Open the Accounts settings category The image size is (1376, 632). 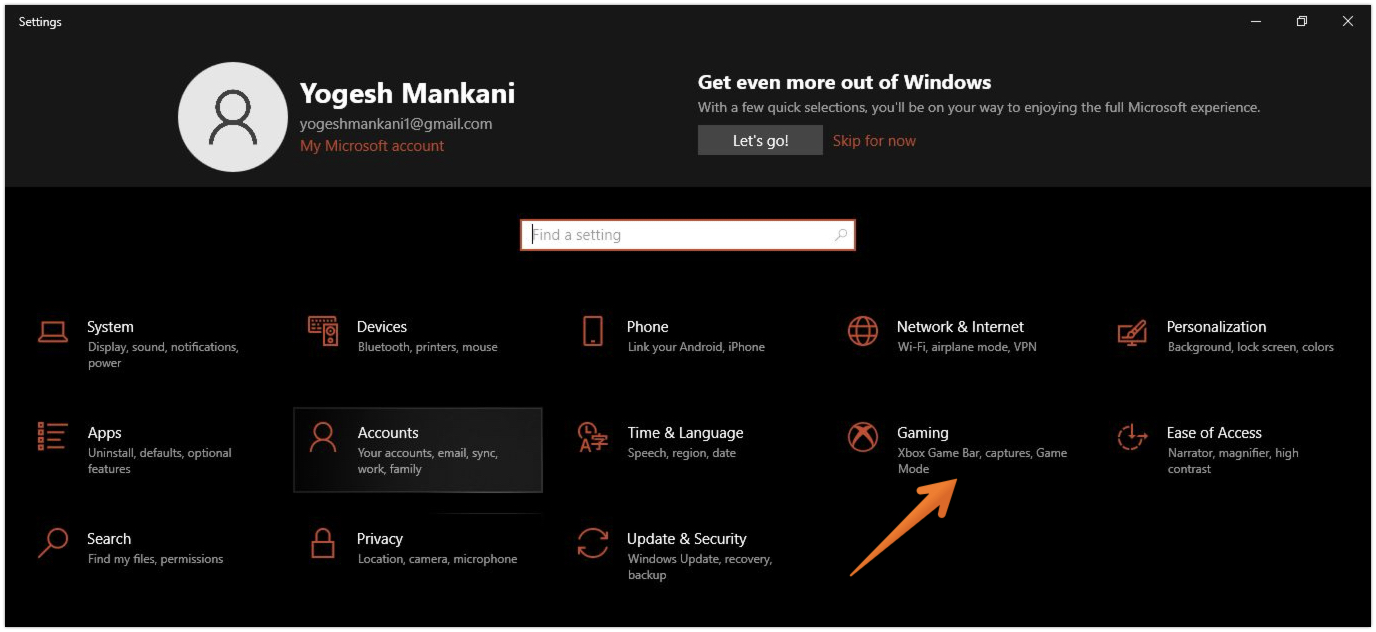[418, 450]
